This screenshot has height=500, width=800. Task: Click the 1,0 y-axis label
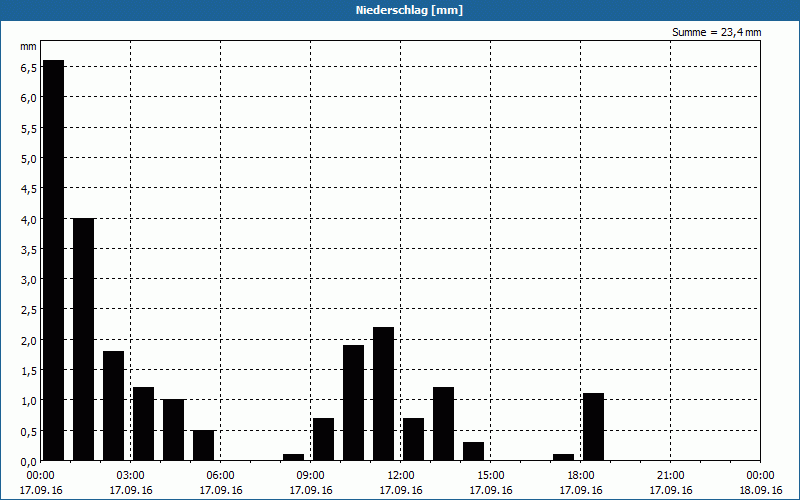pos(28,401)
